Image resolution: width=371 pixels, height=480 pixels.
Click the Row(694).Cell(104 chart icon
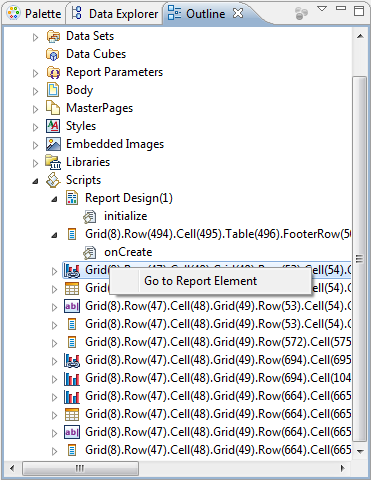[x=72, y=379]
